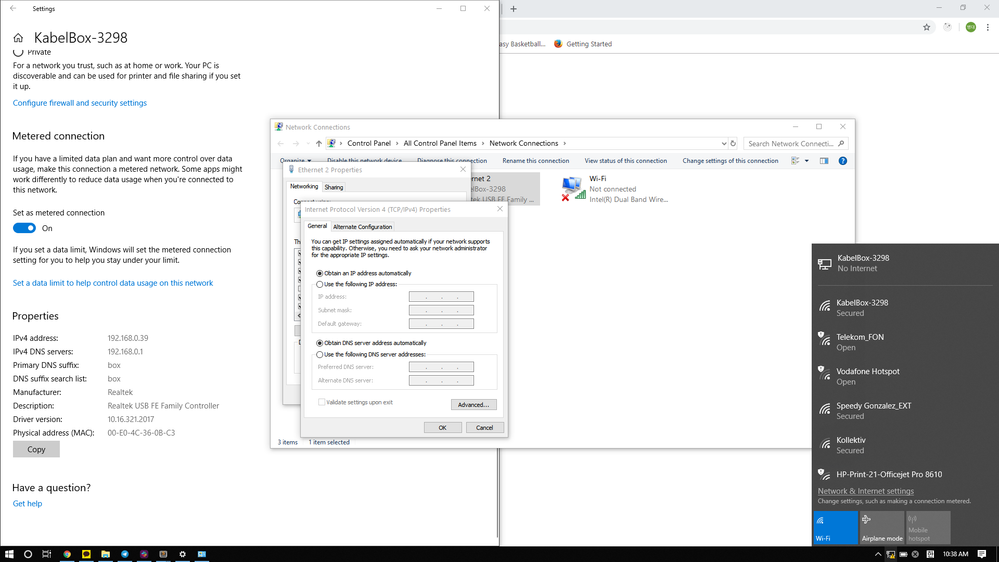Expand the address bar history dropdown
The height and width of the screenshot is (562, 999).
coord(724,143)
